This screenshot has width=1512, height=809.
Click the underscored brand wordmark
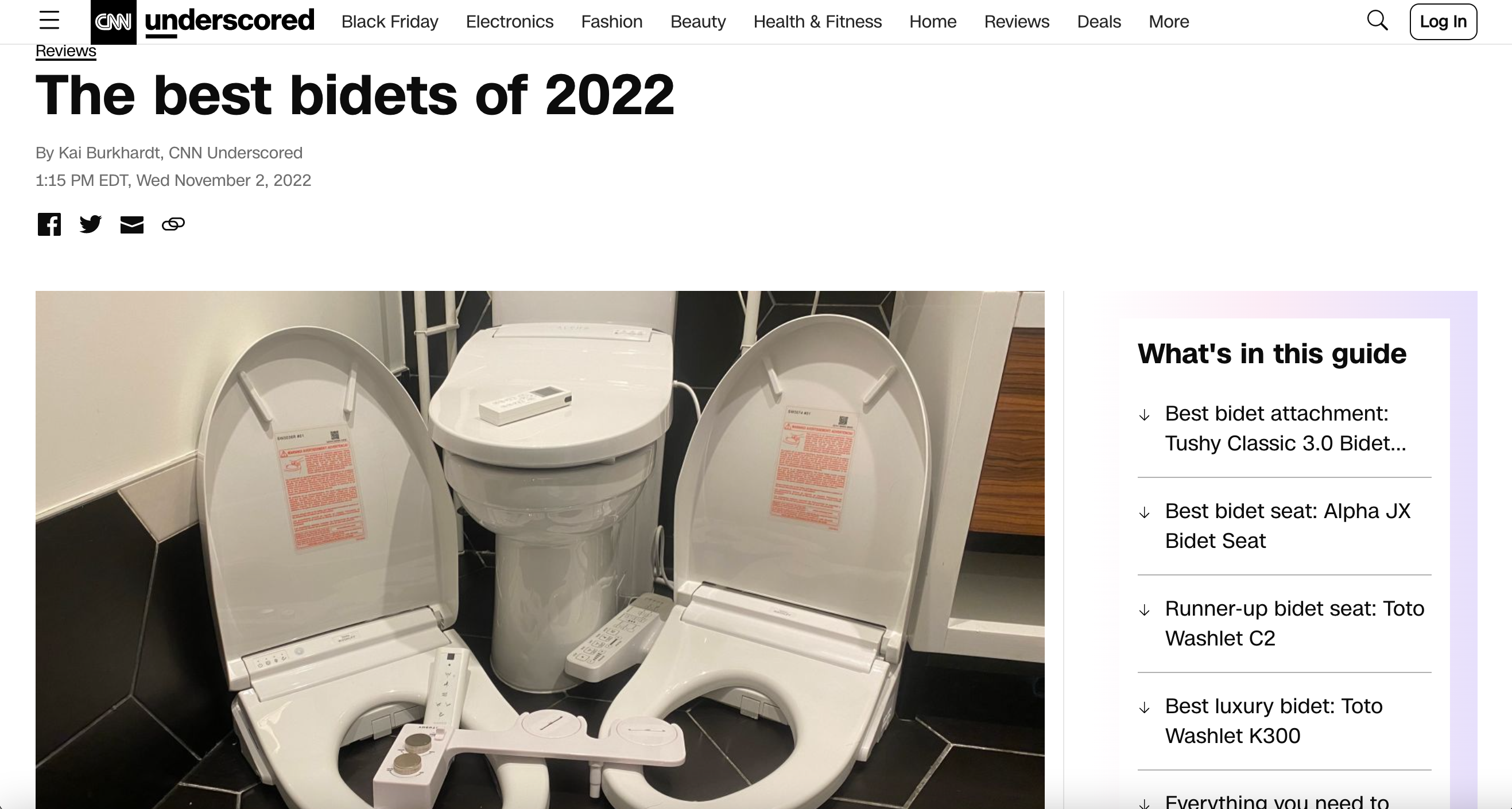[x=230, y=21]
